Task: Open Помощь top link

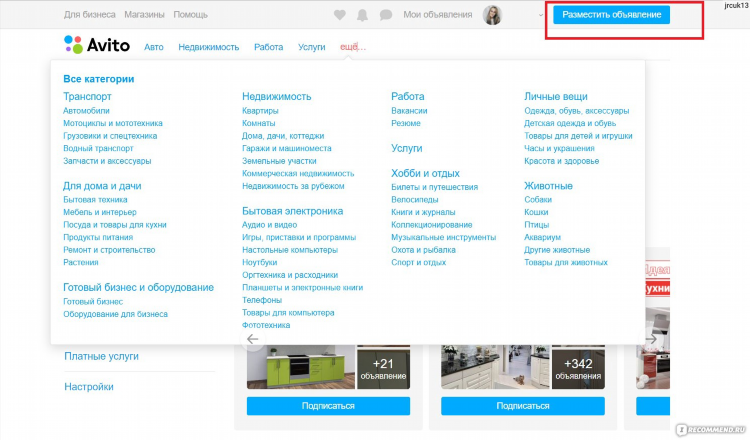Action: 190,15
